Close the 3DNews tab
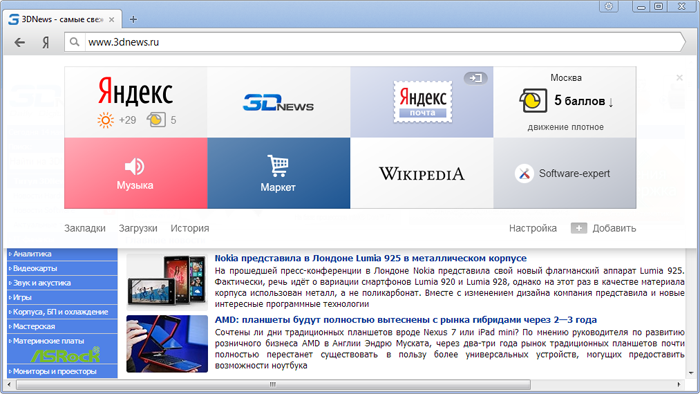Image resolution: width=700 pixels, height=394 pixels. click(112, 20)
